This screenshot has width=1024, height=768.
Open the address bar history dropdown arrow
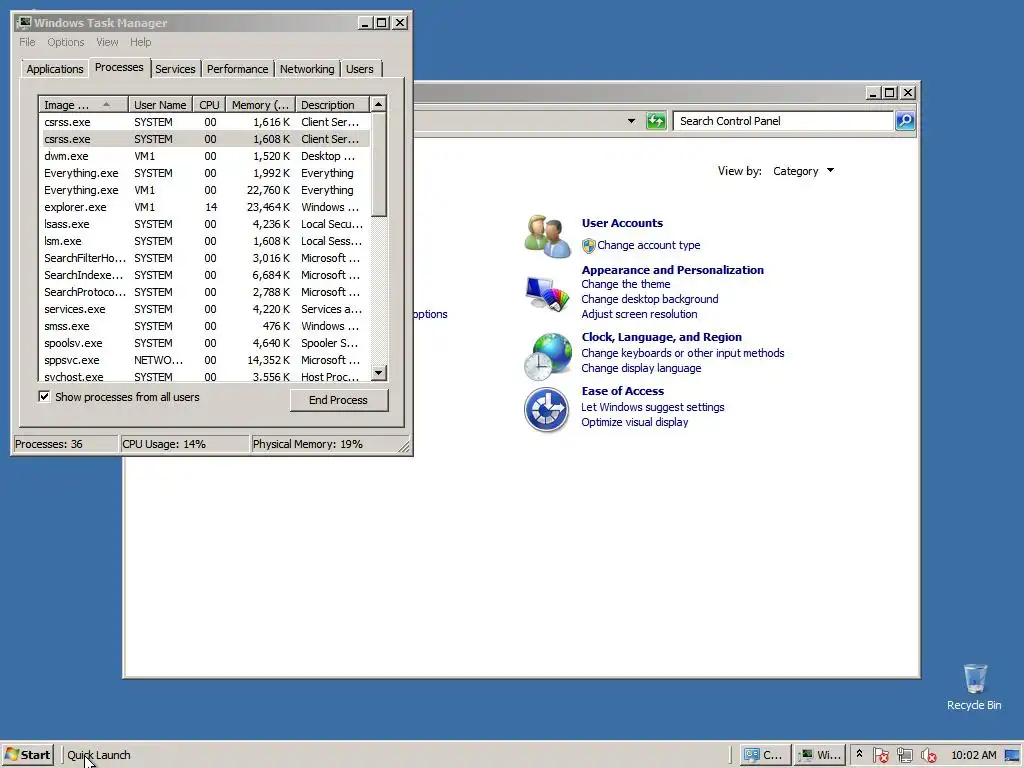[631, 121]
